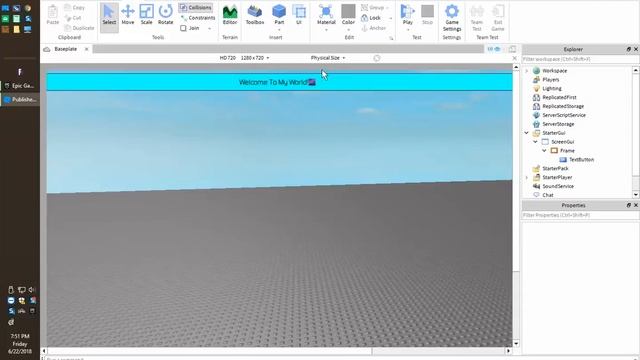Select ServerStorage in the Explorer
The height and width of the screenshot is (360, 640).
(x=558, y=124)
